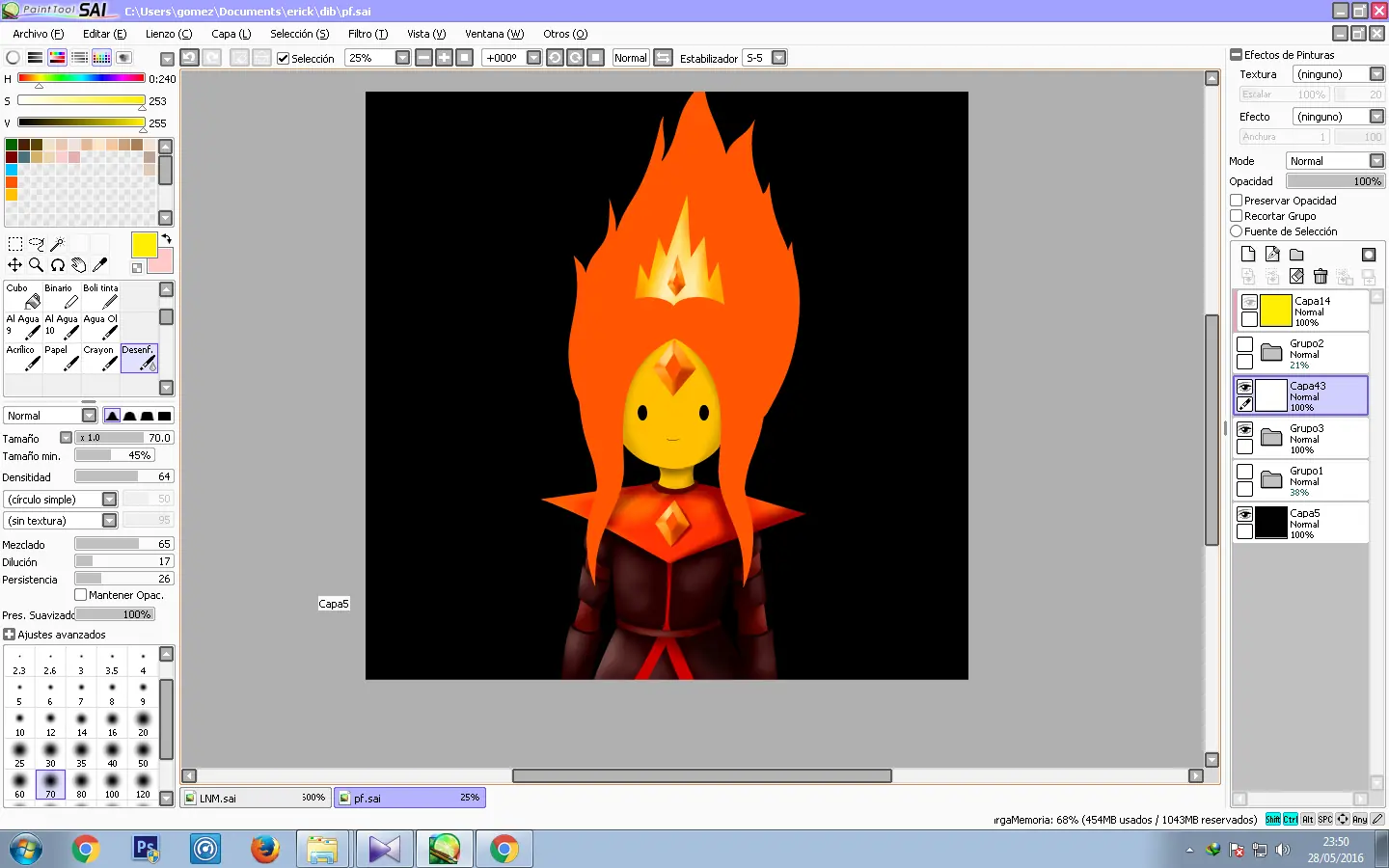The image size is (1389, 868).
Task: Enable Preservar Opacidad checkbox
Action: pyautogui.click(x=1236, y=201)
